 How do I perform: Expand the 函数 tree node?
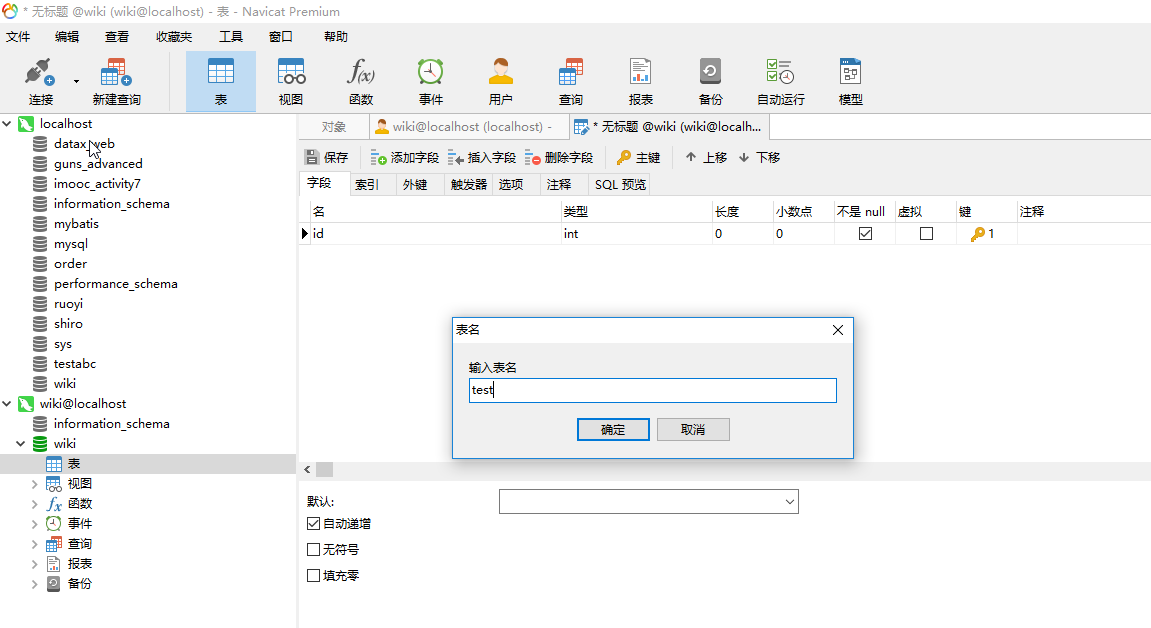click(35, 504)
